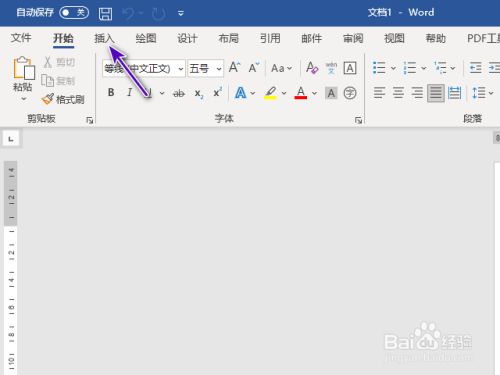Image resolution: width=500 pixels, height=375 pixels.
Task: Expand the 粘贴 paste options arrow
Action: pyautogui.click(x=23, y=99)
